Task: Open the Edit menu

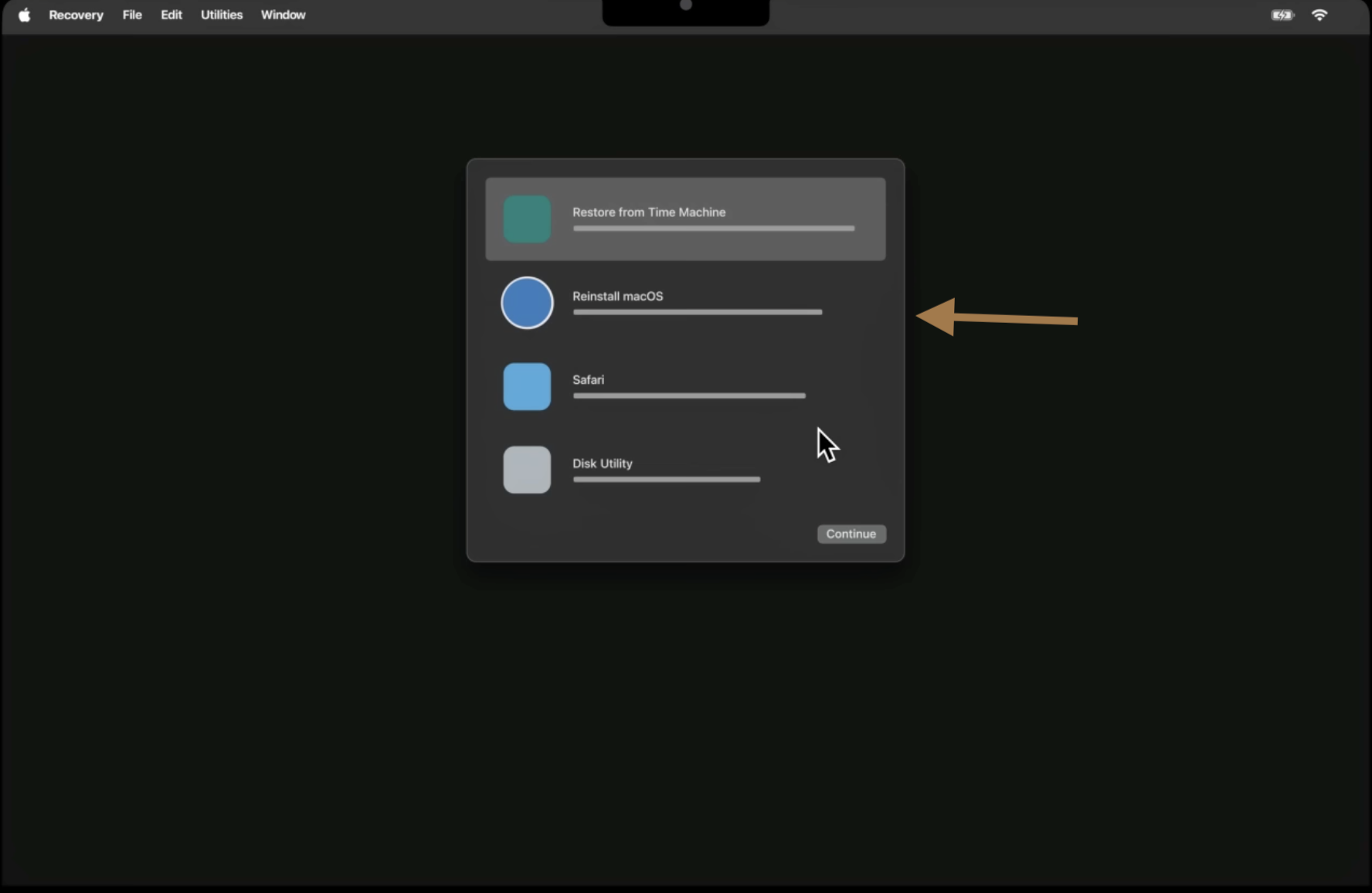Action: pyautogui.click(x=171, y=15)
